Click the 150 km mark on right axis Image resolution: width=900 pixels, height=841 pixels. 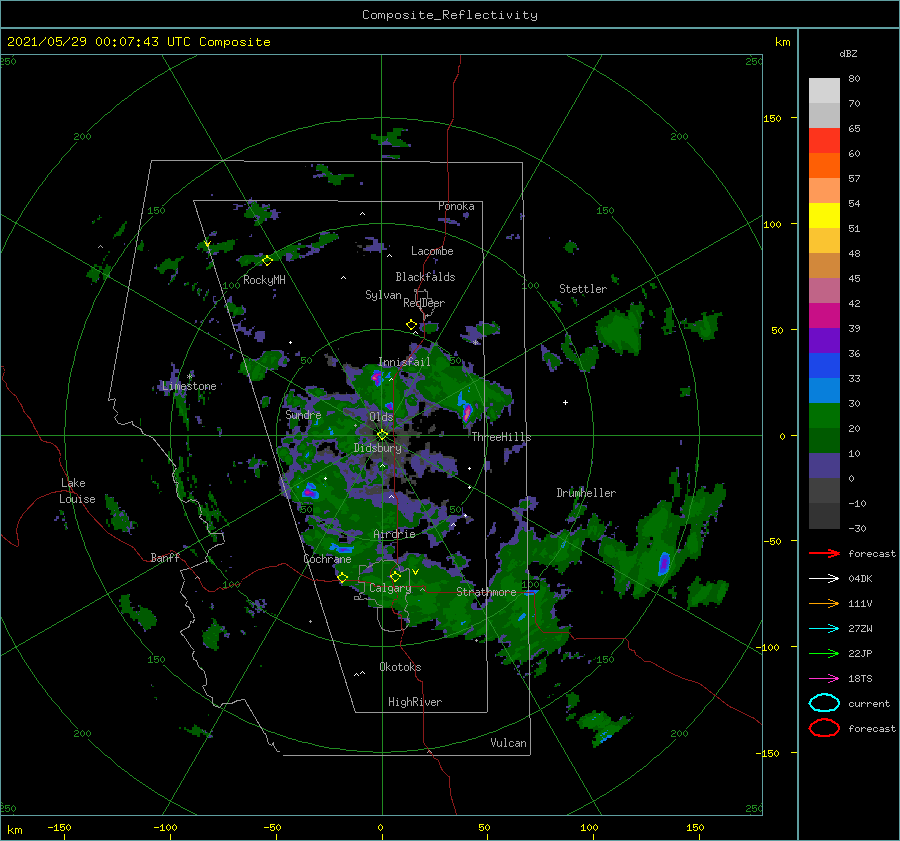[x=772, y=118]
